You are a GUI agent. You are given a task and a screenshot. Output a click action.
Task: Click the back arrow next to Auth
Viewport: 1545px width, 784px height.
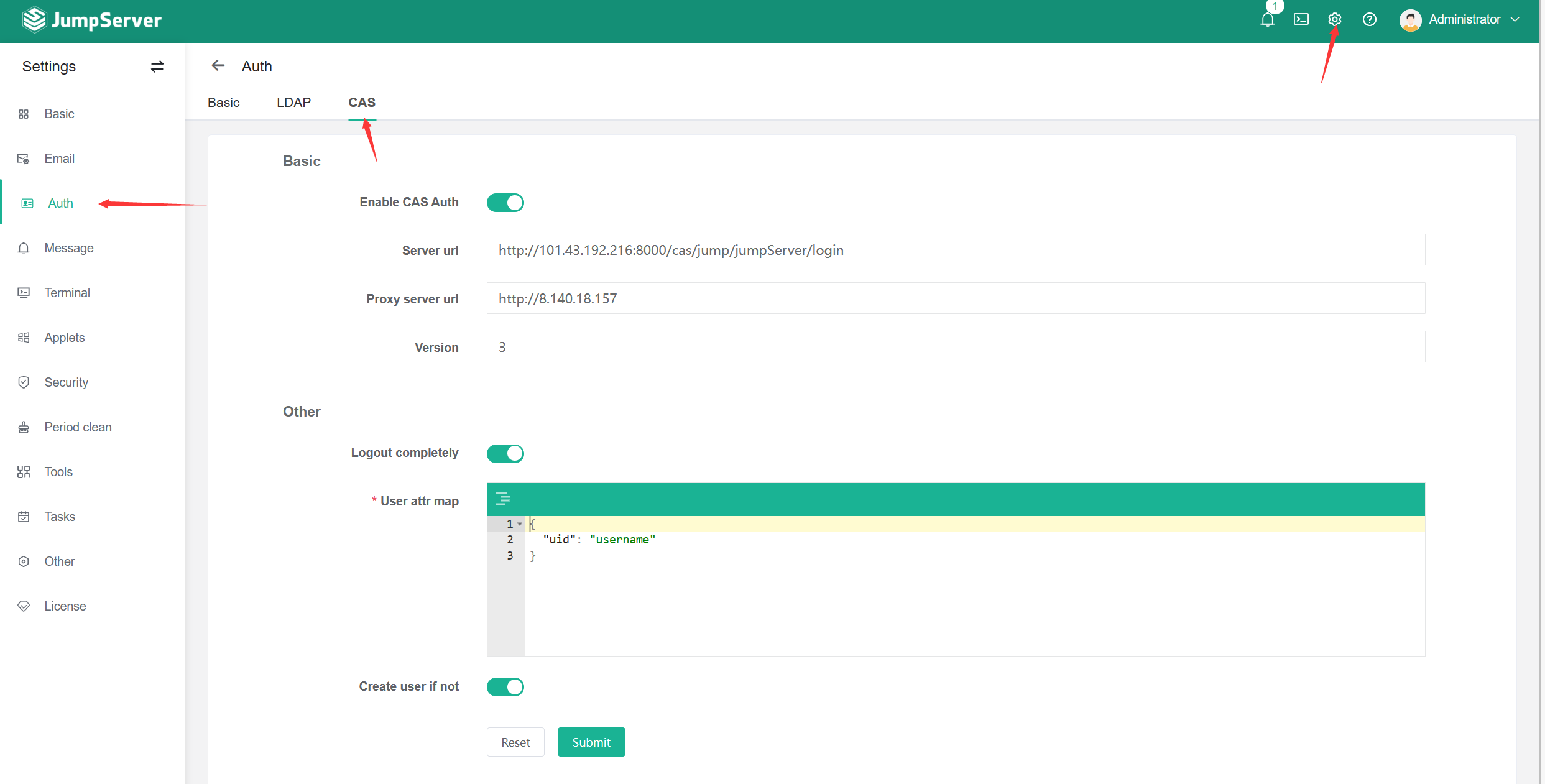tap(218, 66)
